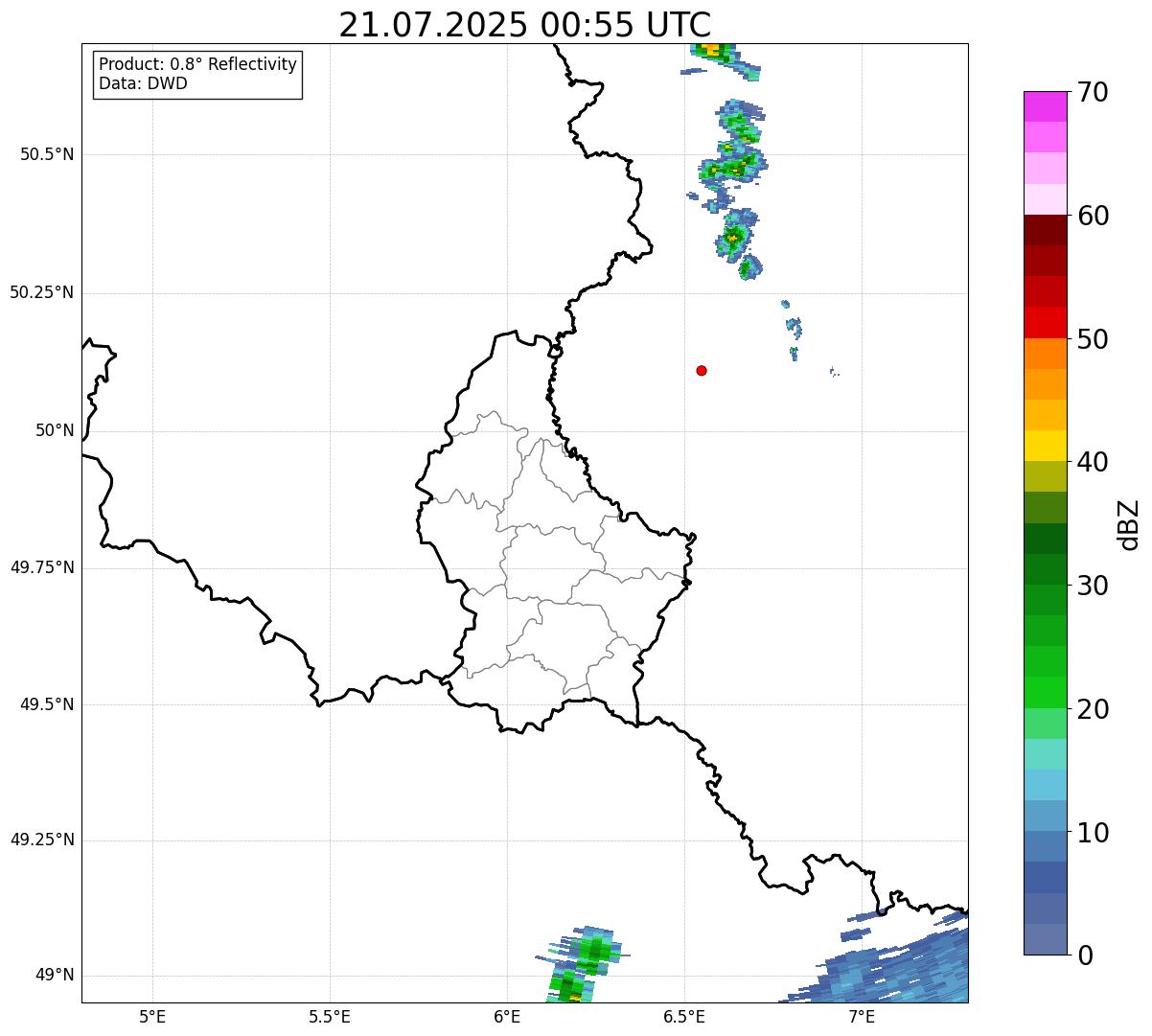1152x1036 pixels.
Task: Click the "dBZ" colorbar axis label
Action: tap(1129, 524)
